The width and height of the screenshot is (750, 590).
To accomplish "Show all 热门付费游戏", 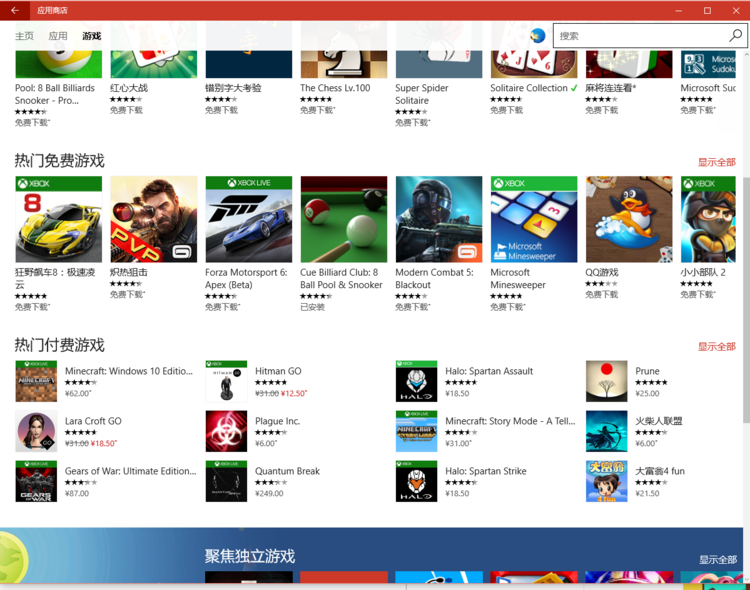I will point(717,346).
